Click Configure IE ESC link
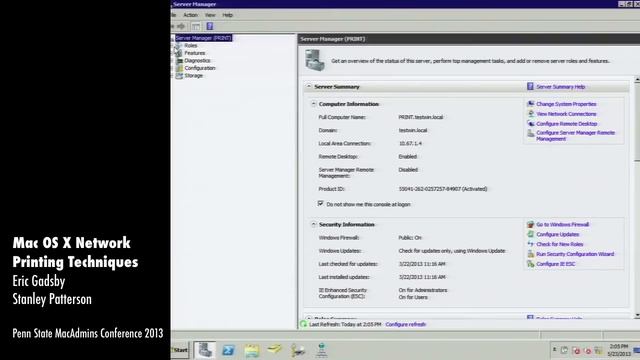The width and height of the screenshot is (640, 360). (x=556, y=264)
